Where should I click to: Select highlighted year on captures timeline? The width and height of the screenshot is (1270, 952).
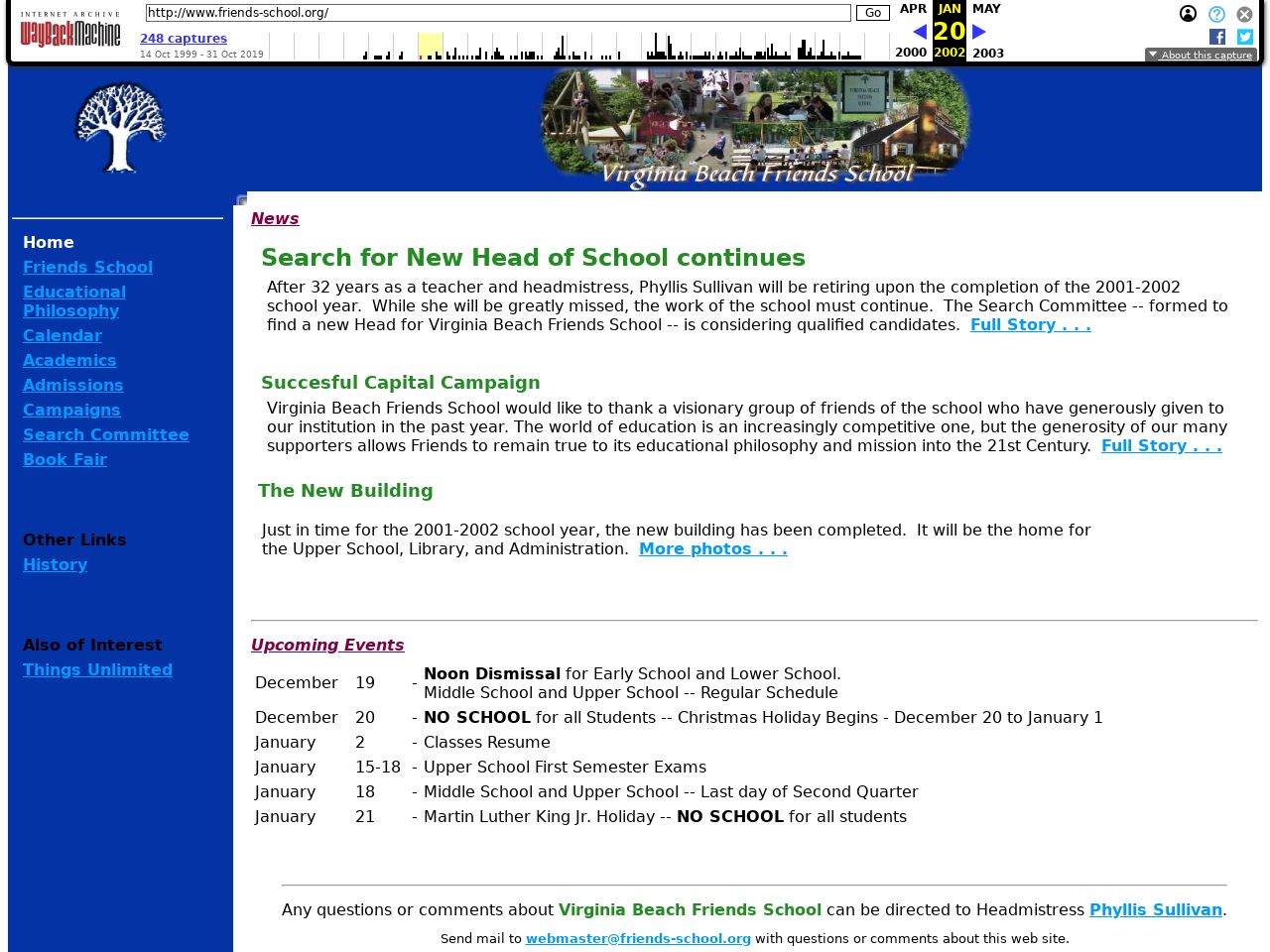(x=430, y=46)
